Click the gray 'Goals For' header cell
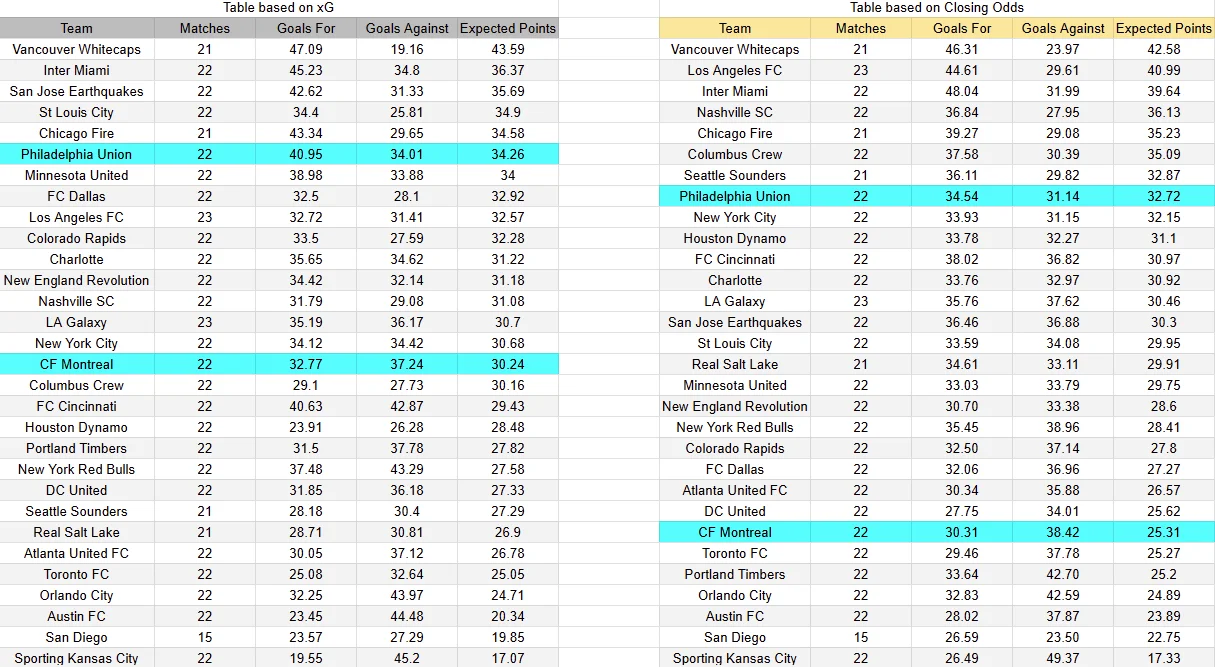The height and width of the screenshot is (667, 1215). pos(307,28)
